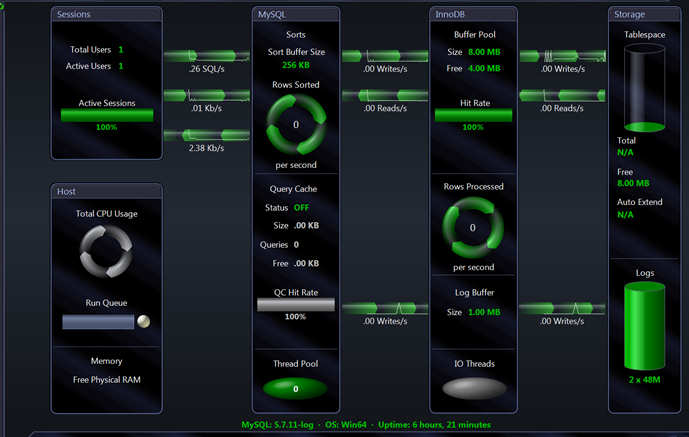Click the Rows Sorted green ring gauge

[296, 124]
